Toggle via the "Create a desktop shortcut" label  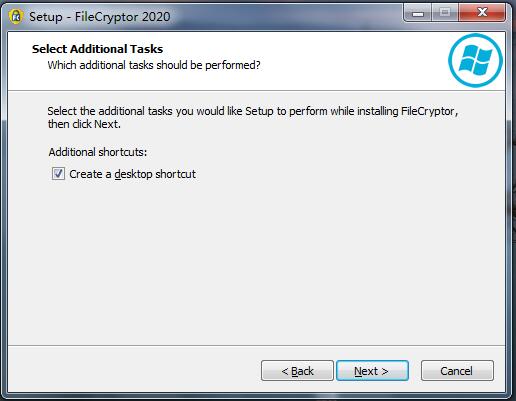[132, 174]
